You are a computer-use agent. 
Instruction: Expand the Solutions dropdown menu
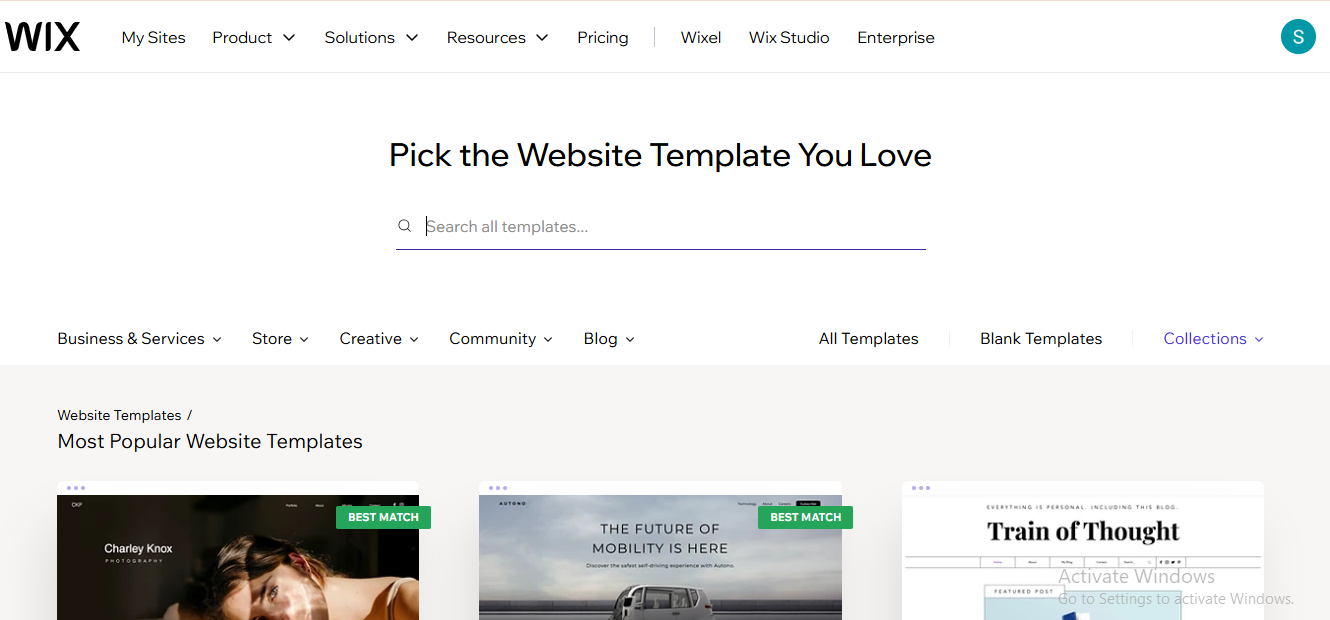coord(371,38)
